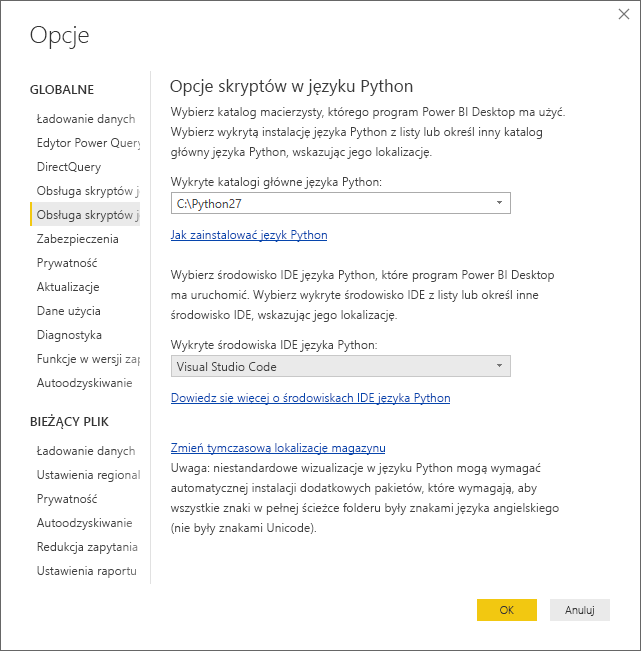Image resolution: width=641 pixels, height=651 pixels.
Task: Click the Anuluj button
Action: tap(580, 610)
